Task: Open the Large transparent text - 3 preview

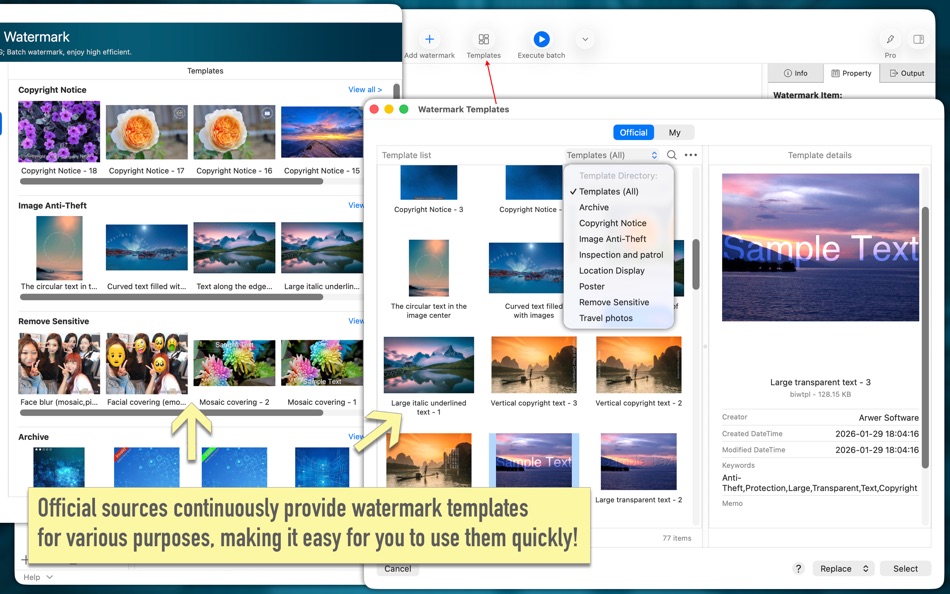Action: pyautogui.click(x=820, y=247)
